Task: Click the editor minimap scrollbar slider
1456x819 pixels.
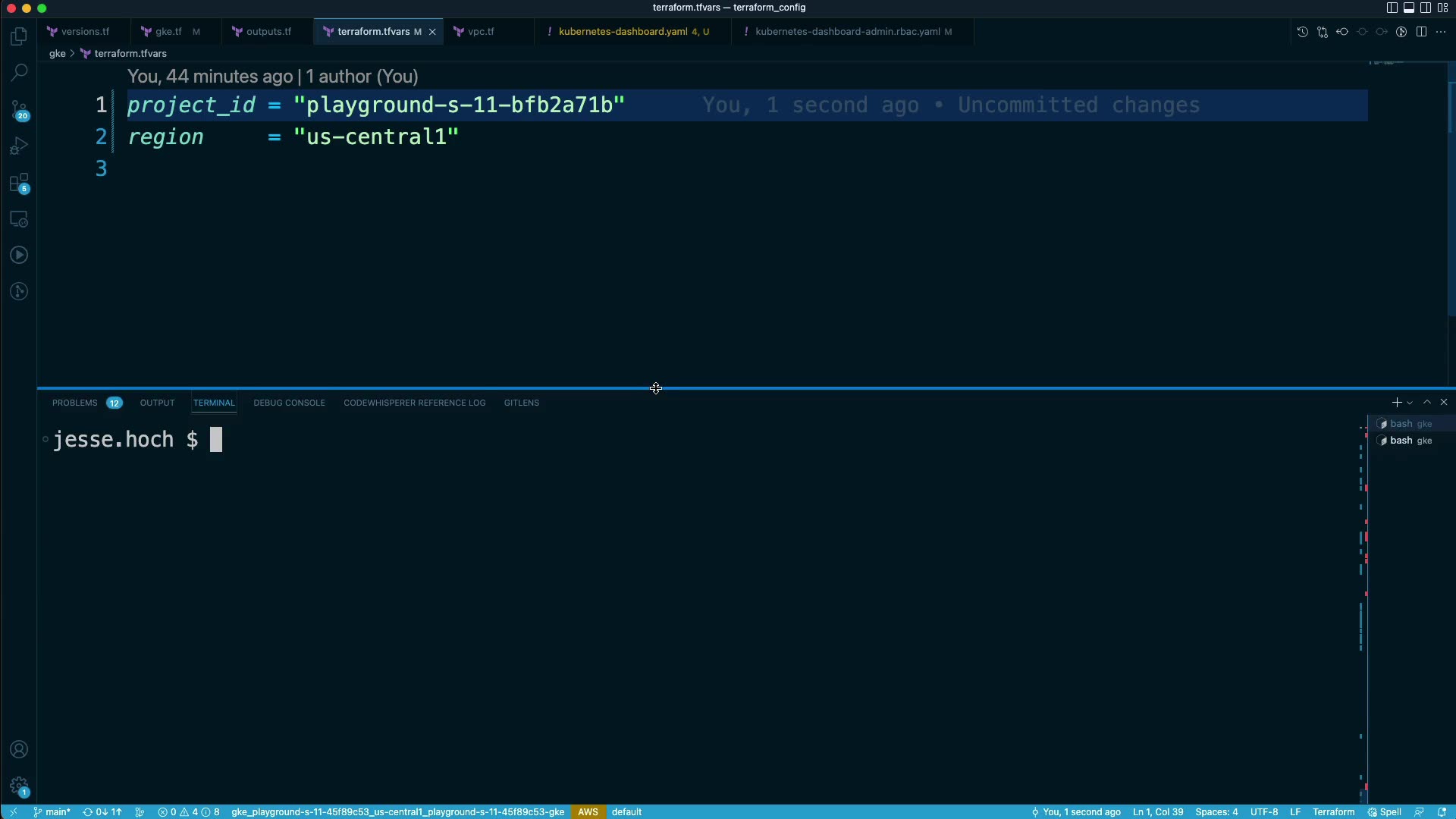Action: pyautogui.click(x=1451, y=106)
